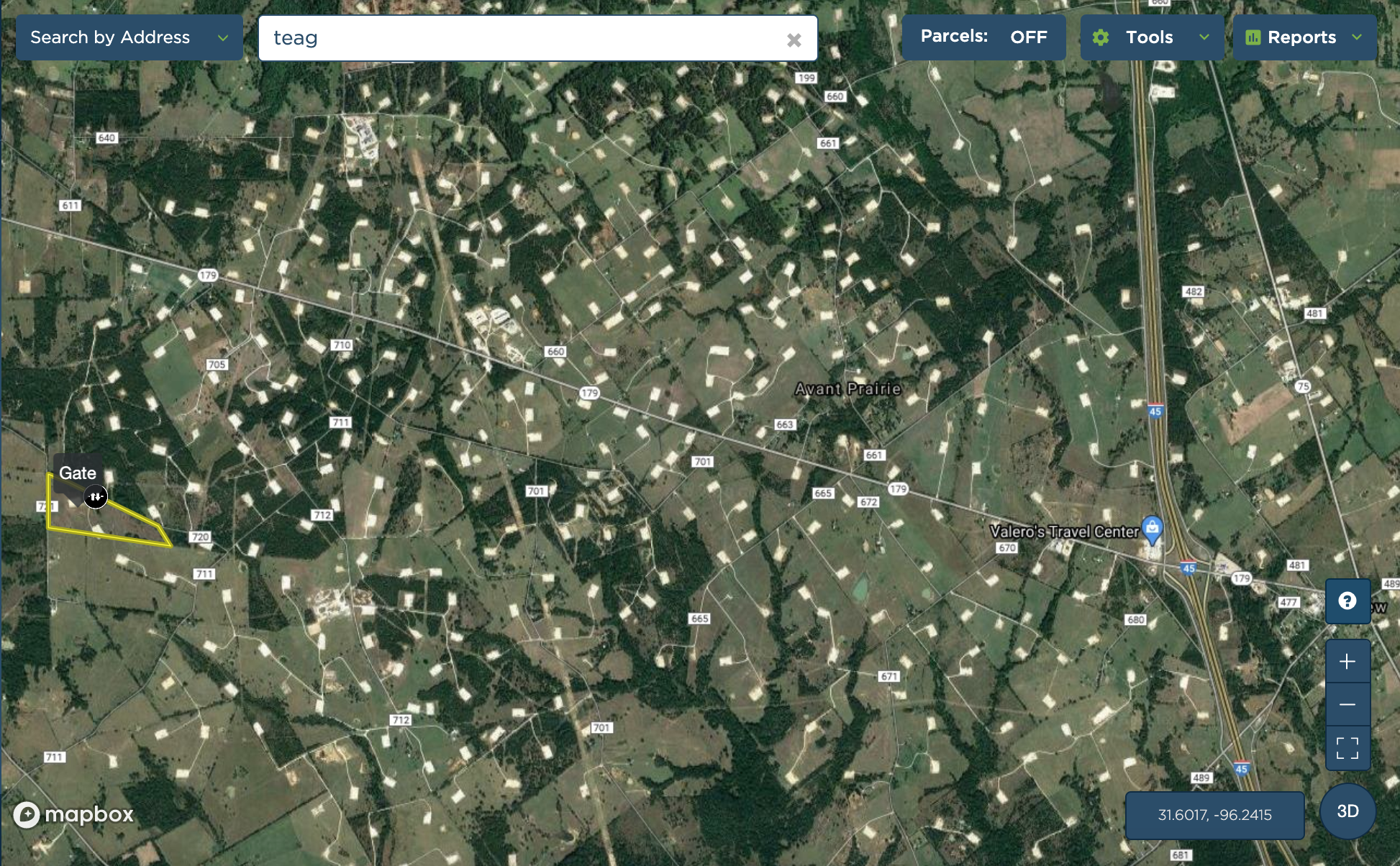The image size is (1400, 866).
Task: Zoom out with the minus button
Action: 1347,704
